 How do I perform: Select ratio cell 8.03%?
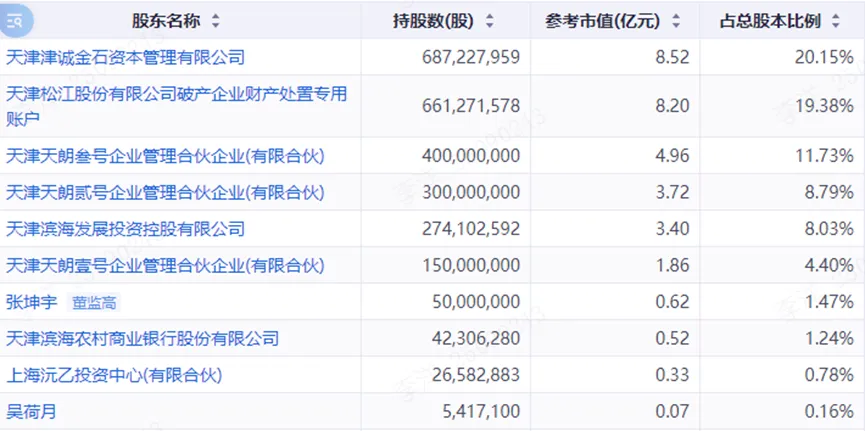(829, 228)
